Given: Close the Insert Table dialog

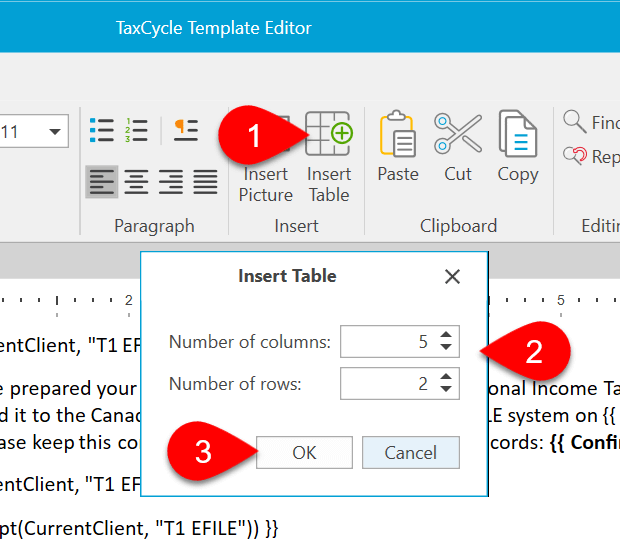Looking at the screenshot, I should (452, 276).
